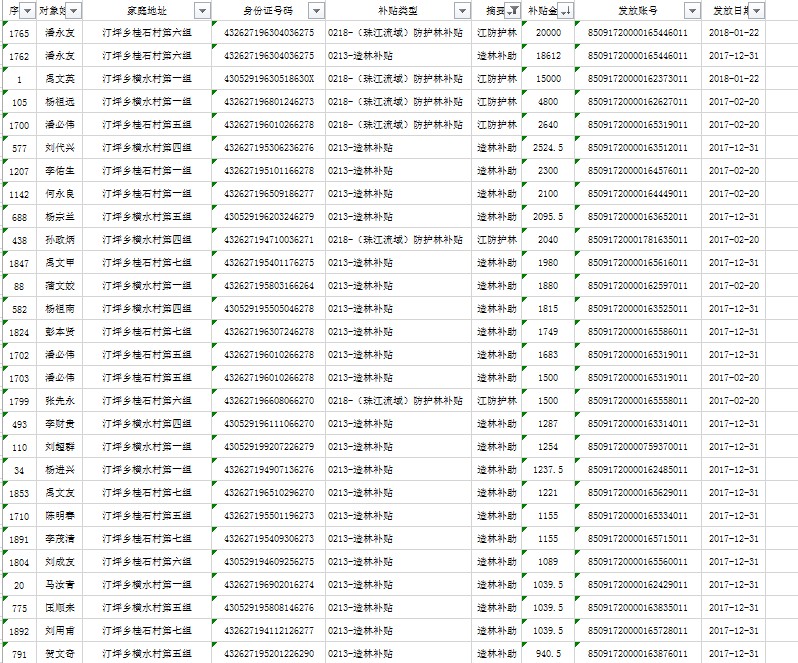Click the name cell 杨桂远
Image resolution: width=798 pixels, height=663 pixels.
(x=59, y=102)
